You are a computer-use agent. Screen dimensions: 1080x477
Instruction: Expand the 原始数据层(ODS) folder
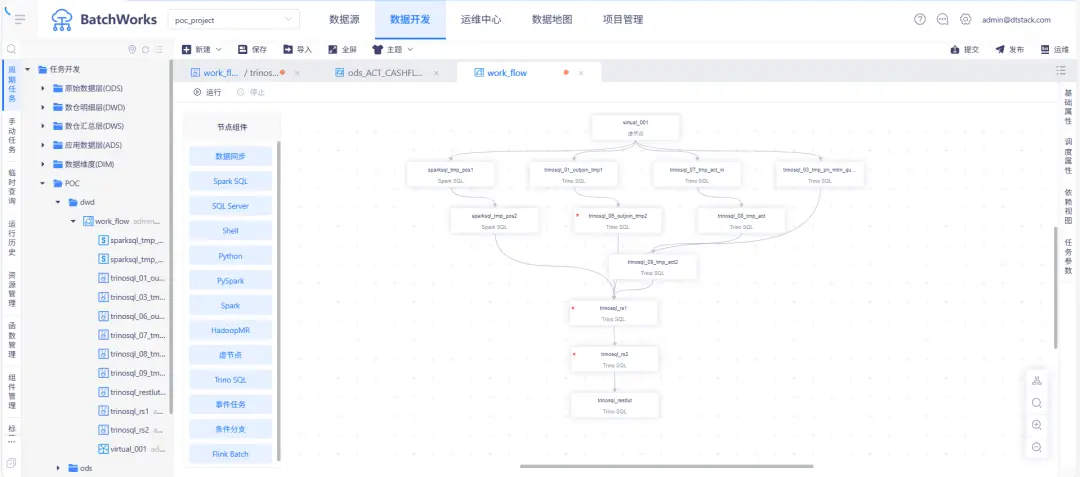click(43, 88)
